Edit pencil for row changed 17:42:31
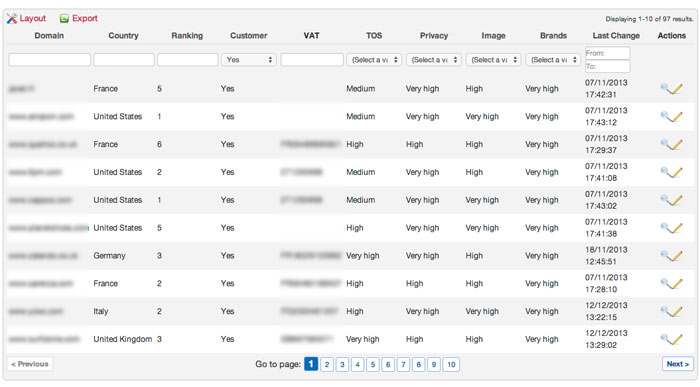700x387 pixels. (677, 89)
